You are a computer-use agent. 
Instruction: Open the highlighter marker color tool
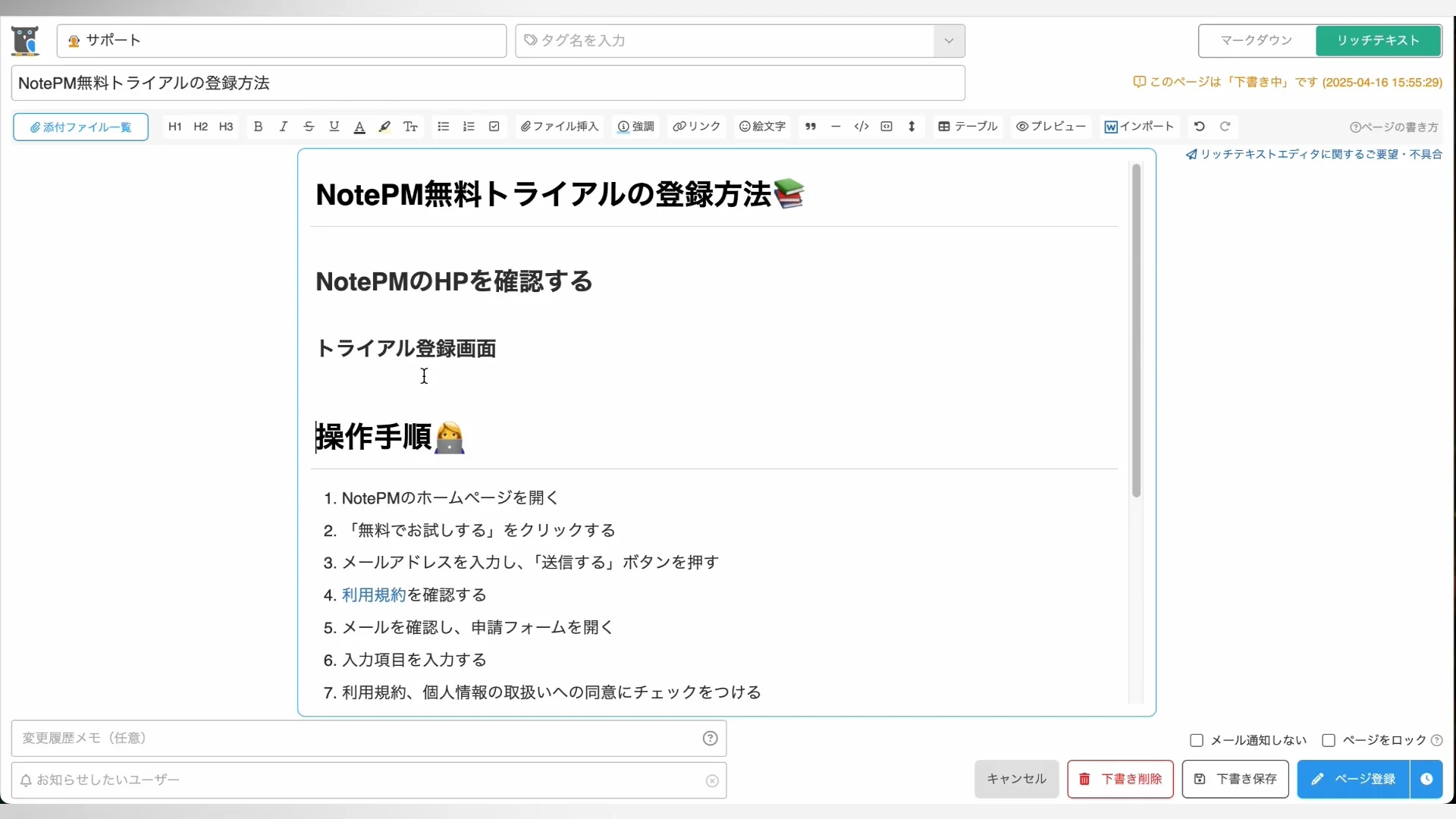[x=385, y=127]
